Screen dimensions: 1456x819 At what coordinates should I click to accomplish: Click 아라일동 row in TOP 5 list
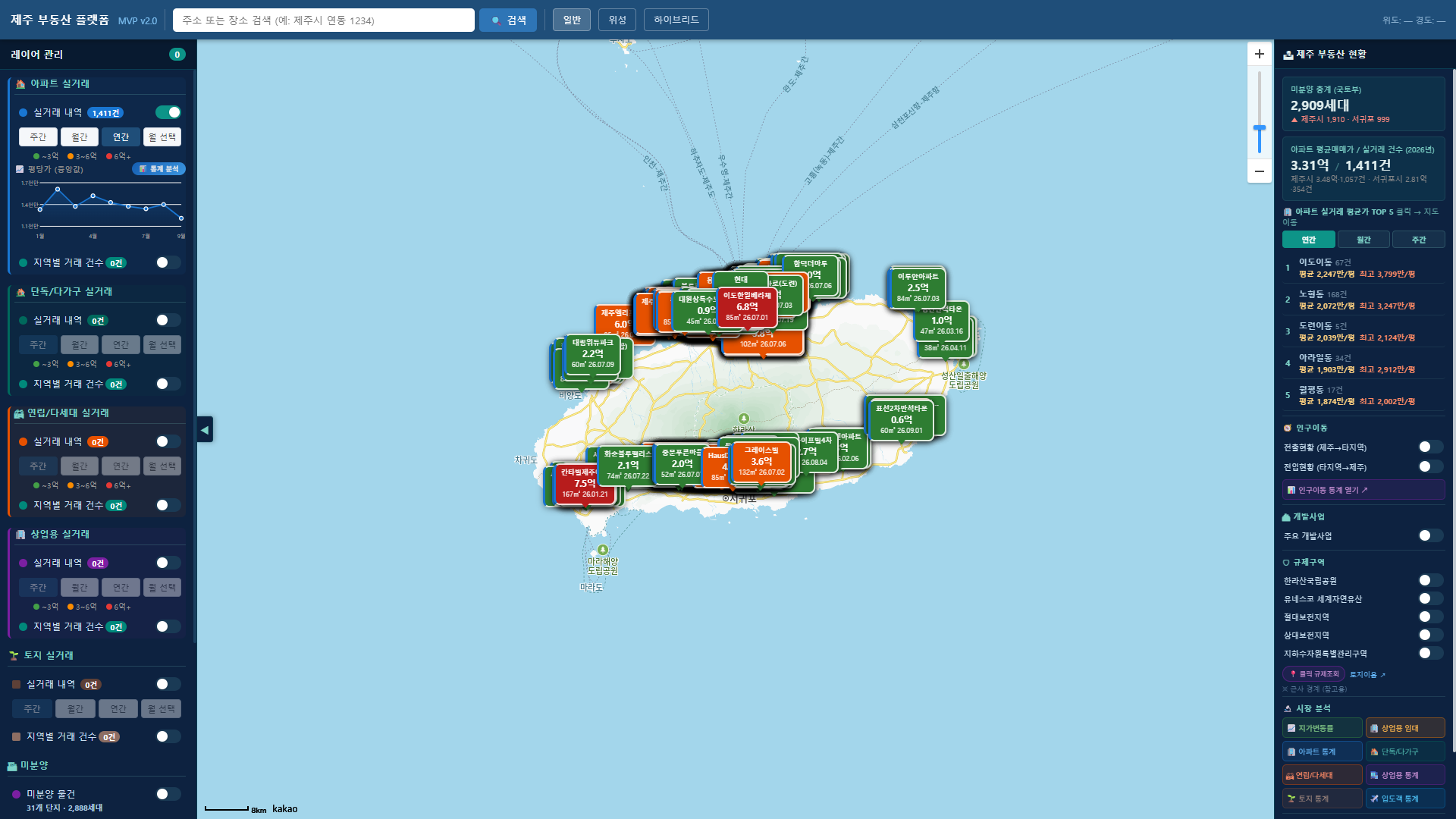coord(1363,364)
